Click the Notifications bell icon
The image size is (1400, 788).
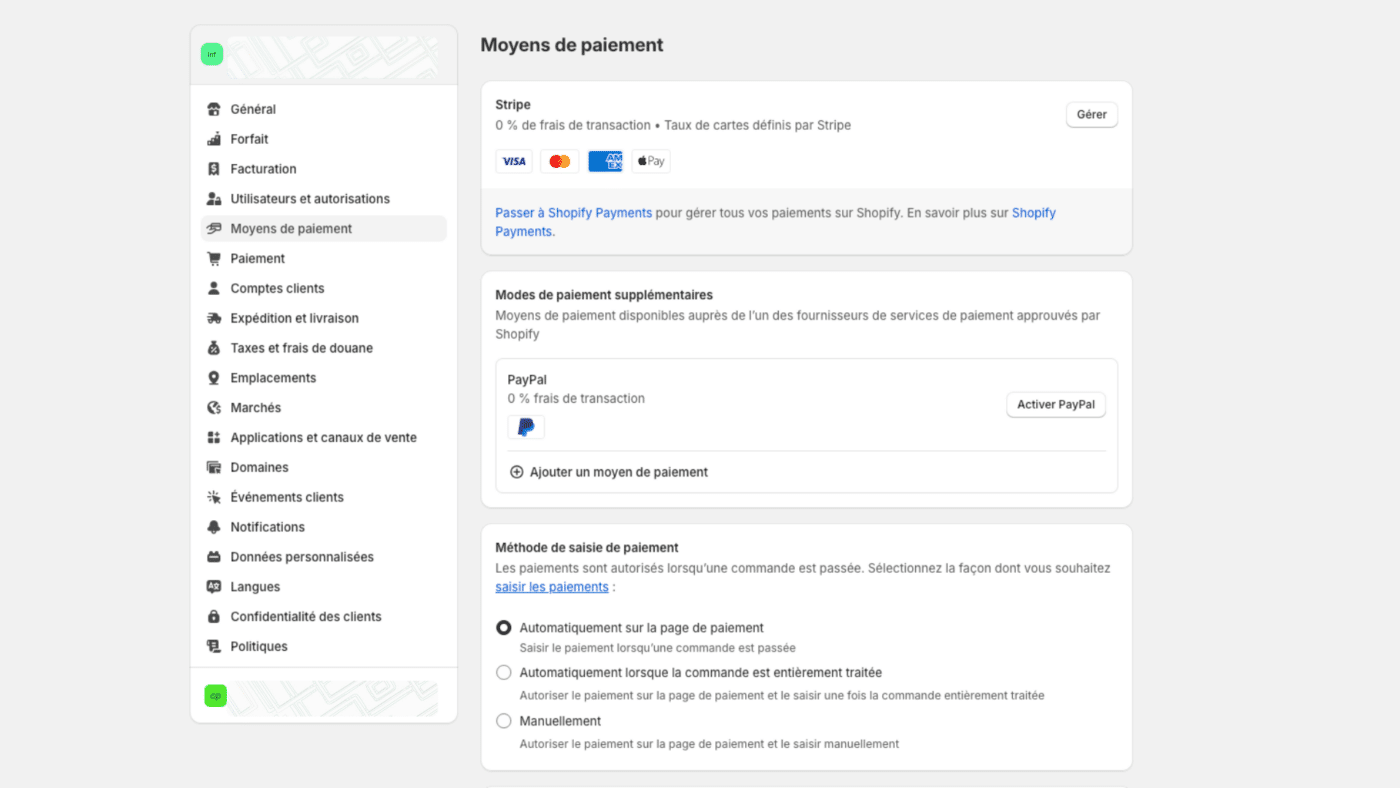point(213,527)
